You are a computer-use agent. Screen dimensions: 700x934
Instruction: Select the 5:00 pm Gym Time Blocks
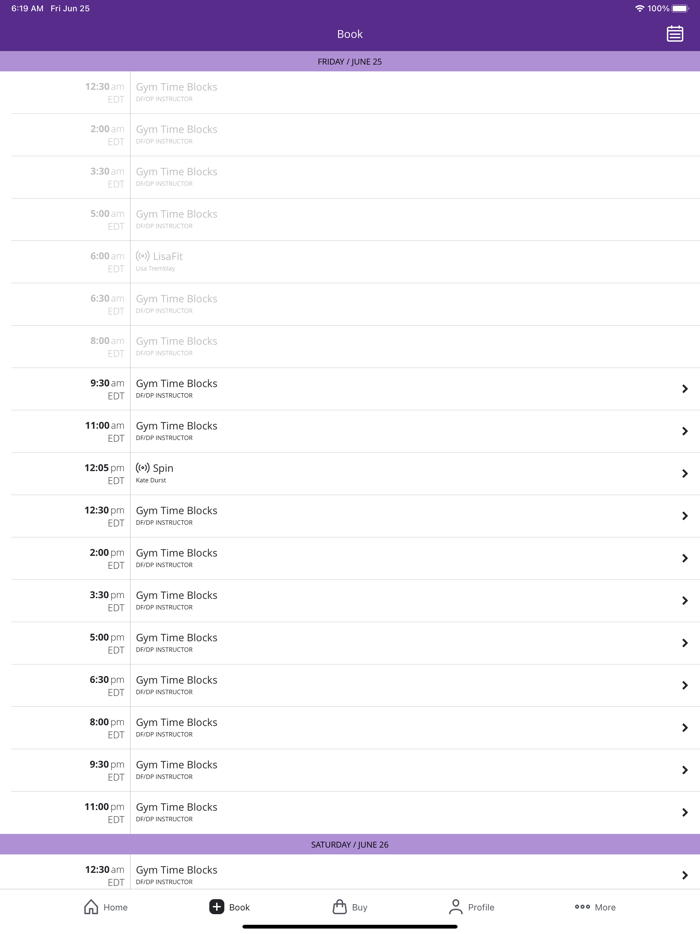(177, 638)
